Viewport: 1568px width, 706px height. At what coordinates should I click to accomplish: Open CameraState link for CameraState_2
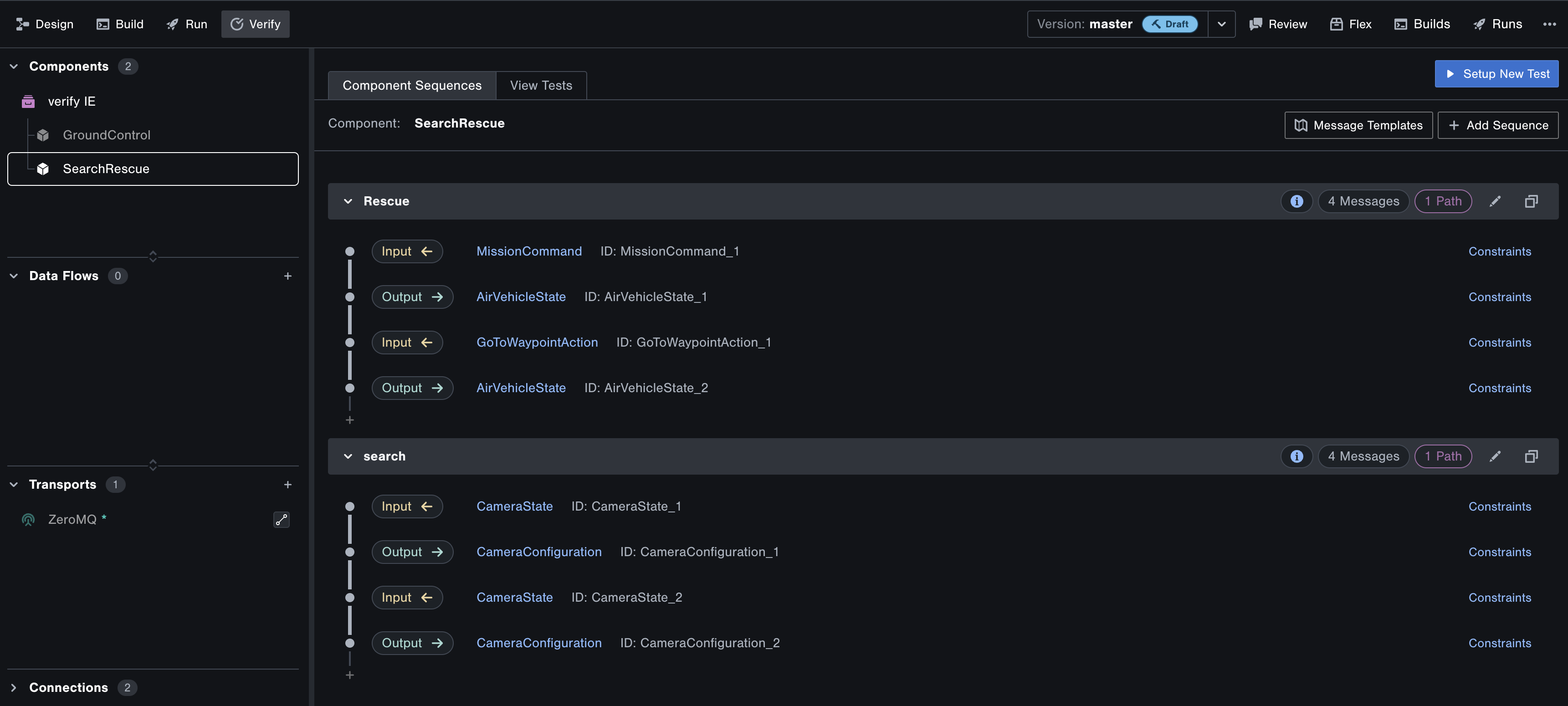[x=514, y=597]
